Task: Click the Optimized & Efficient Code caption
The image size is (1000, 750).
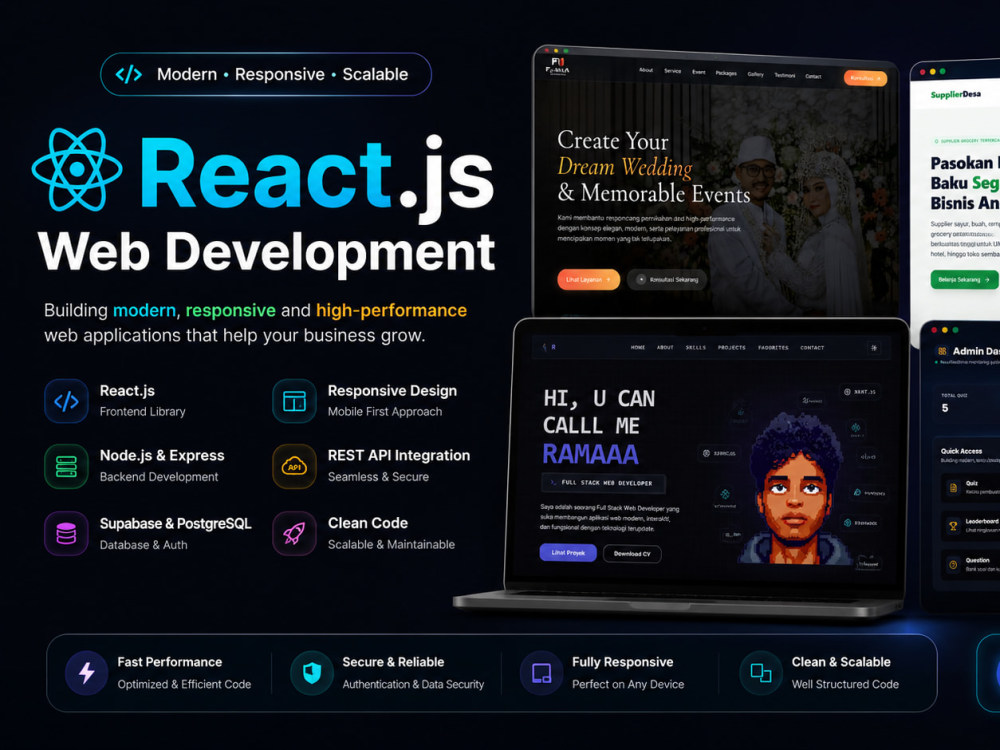Action: 184,684
